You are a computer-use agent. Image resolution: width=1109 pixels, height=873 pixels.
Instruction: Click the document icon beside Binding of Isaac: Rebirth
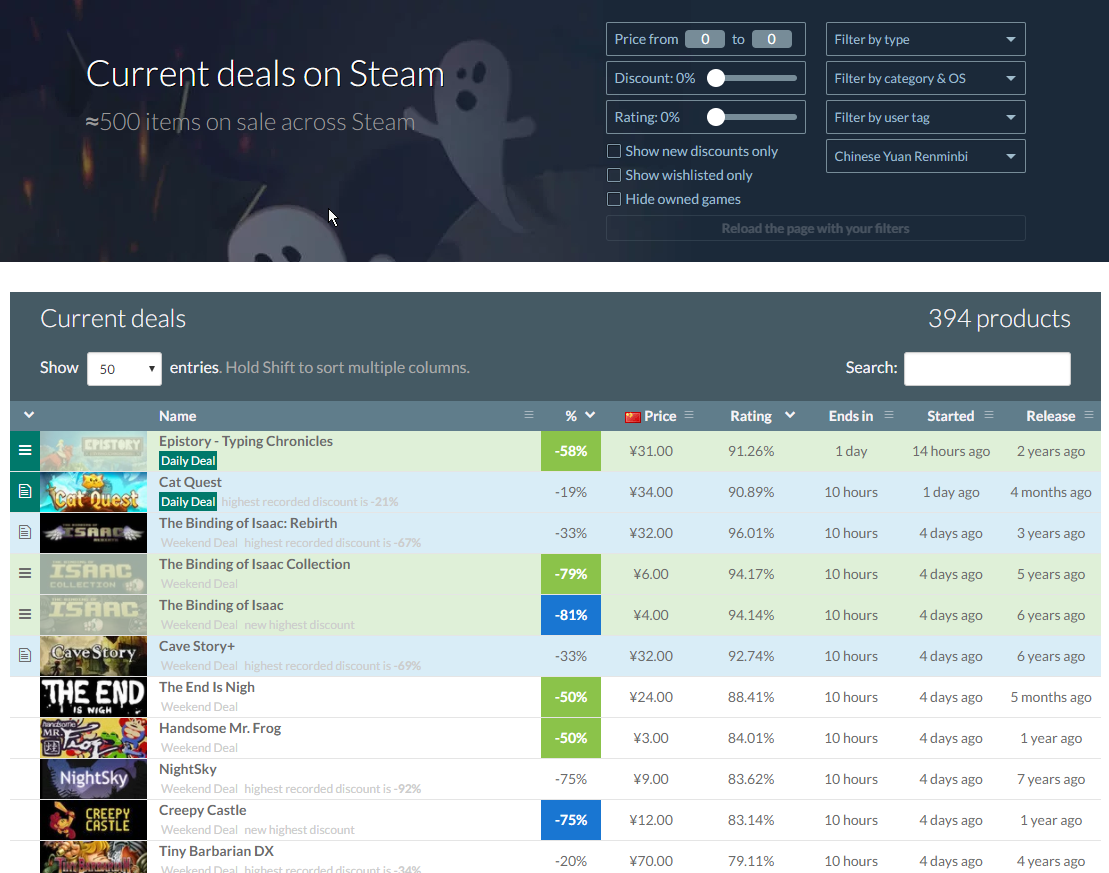(x=25, y=532)
